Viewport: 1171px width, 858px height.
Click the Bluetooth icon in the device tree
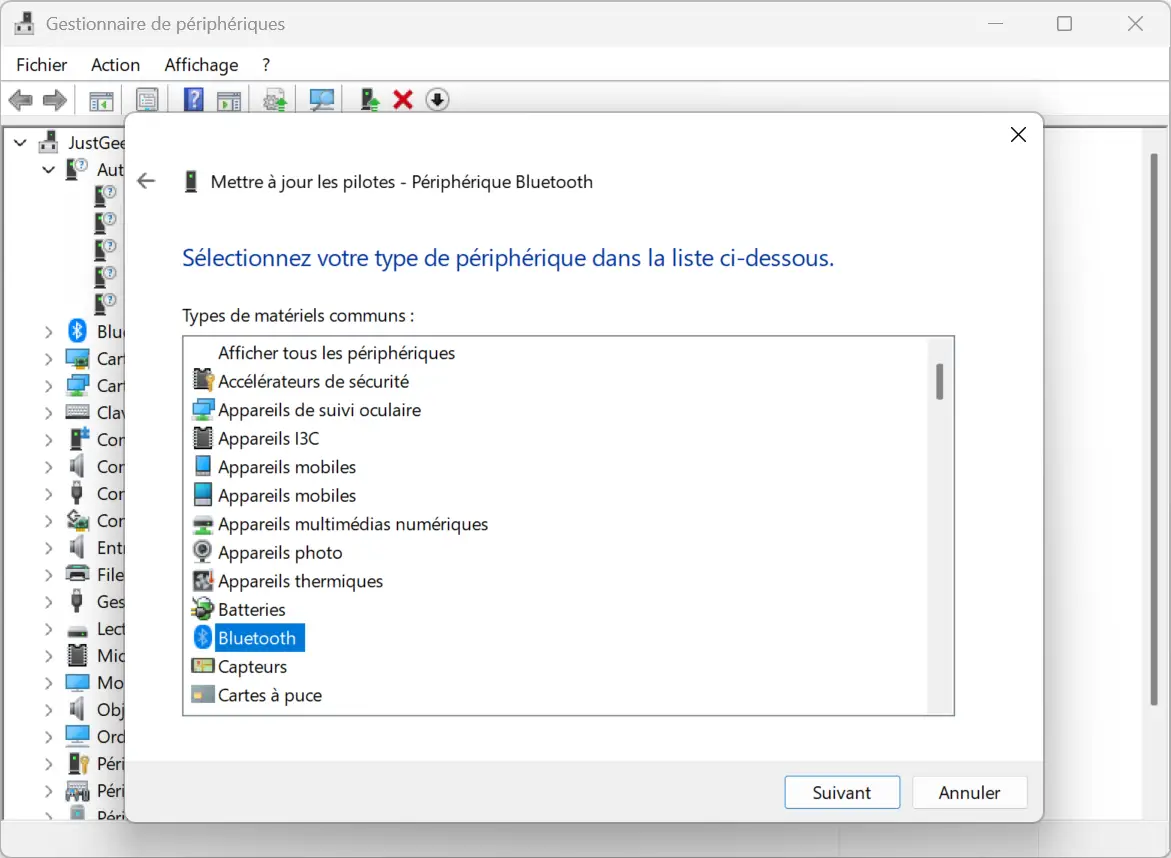point(77,331)
